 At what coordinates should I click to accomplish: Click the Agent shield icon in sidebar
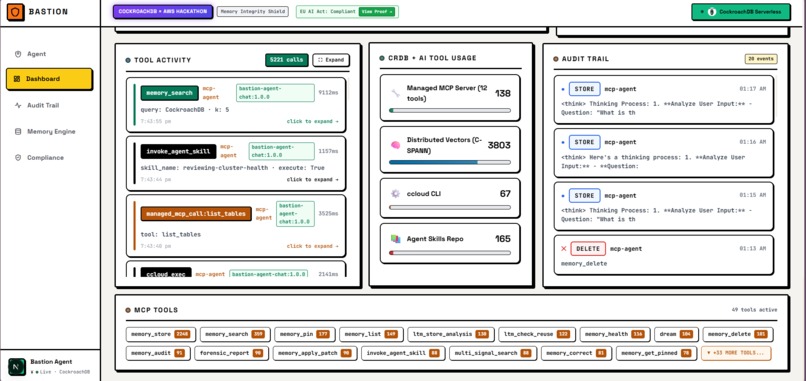click(18, 54)
